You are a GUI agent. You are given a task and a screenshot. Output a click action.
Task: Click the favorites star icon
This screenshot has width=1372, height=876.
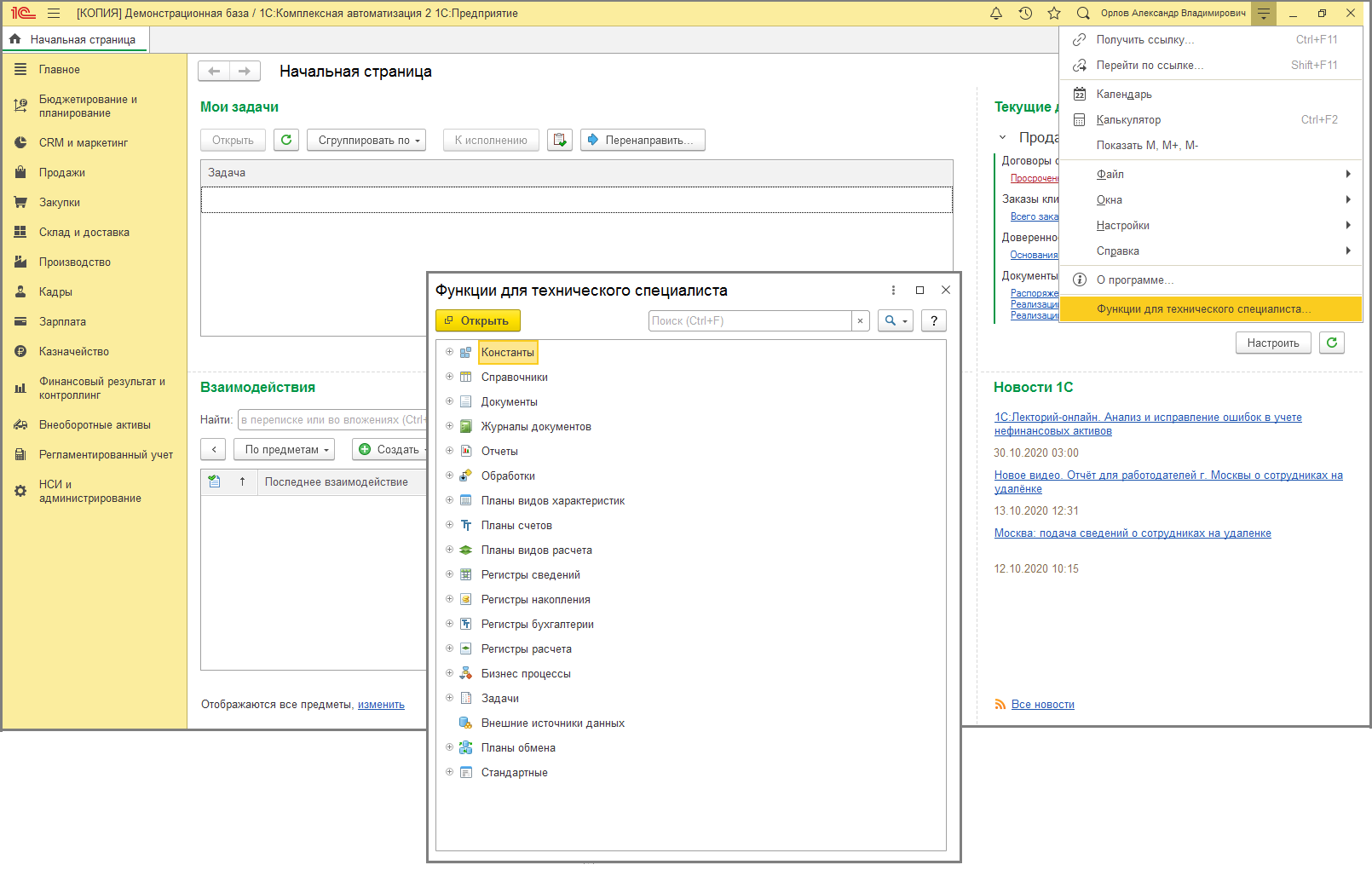1054,14
